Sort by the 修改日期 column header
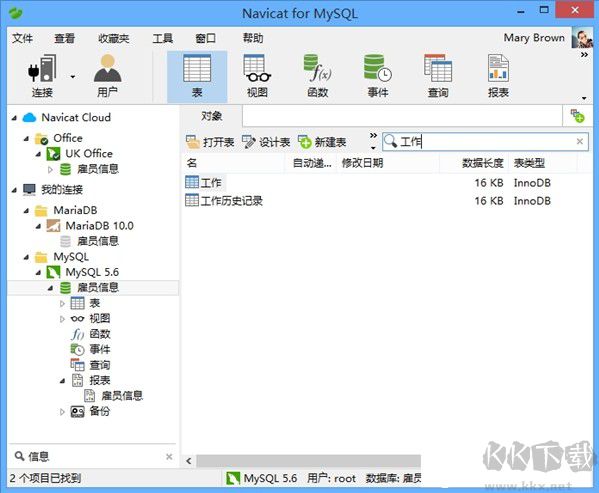This screenshot has height=493, width=599. click(x=388, y=163)
